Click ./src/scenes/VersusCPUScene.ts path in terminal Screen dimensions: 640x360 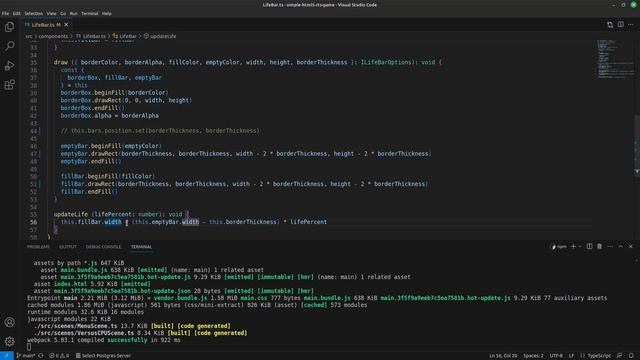click(84, 333)
